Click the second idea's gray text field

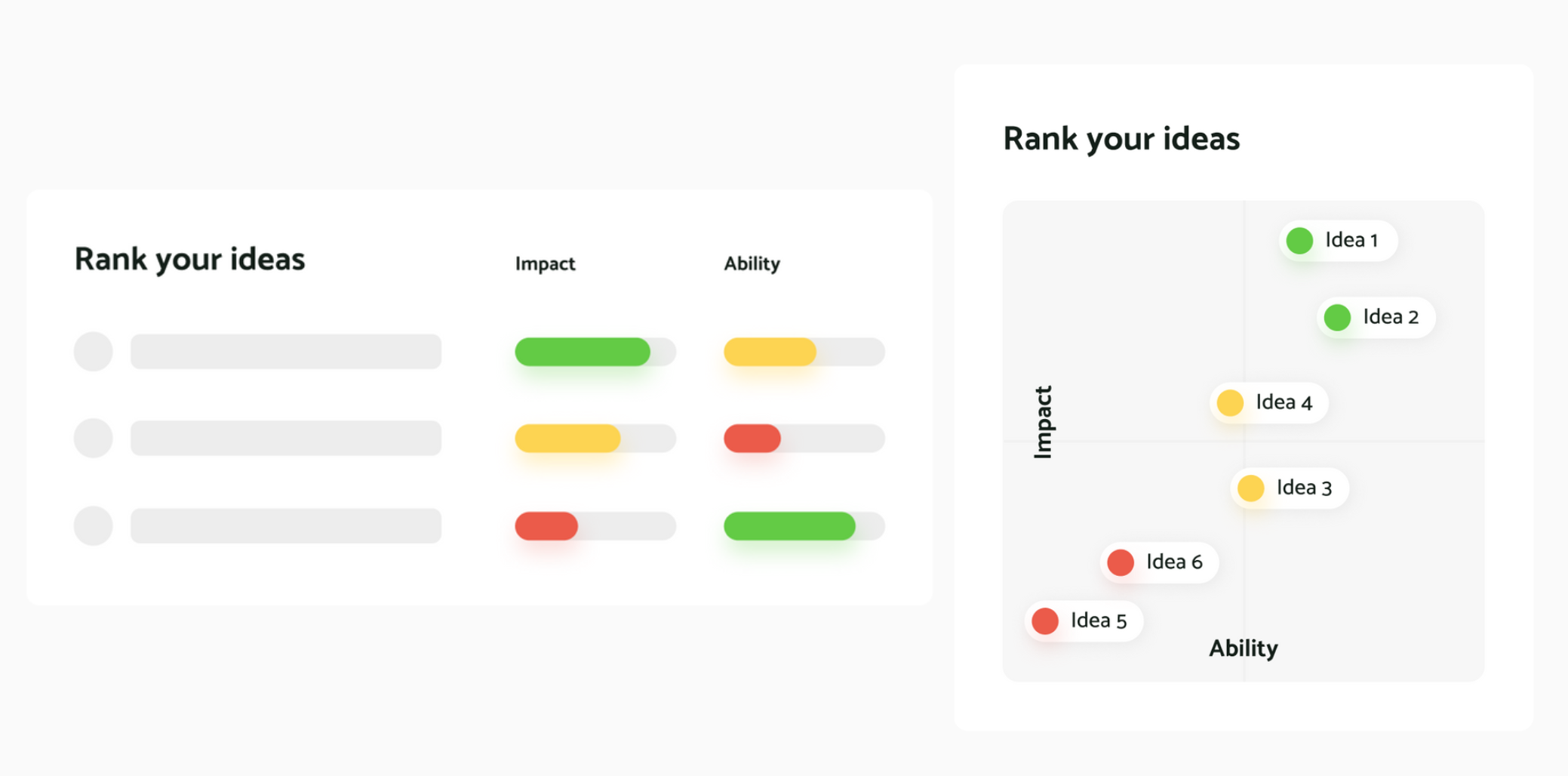pos(286,439)
